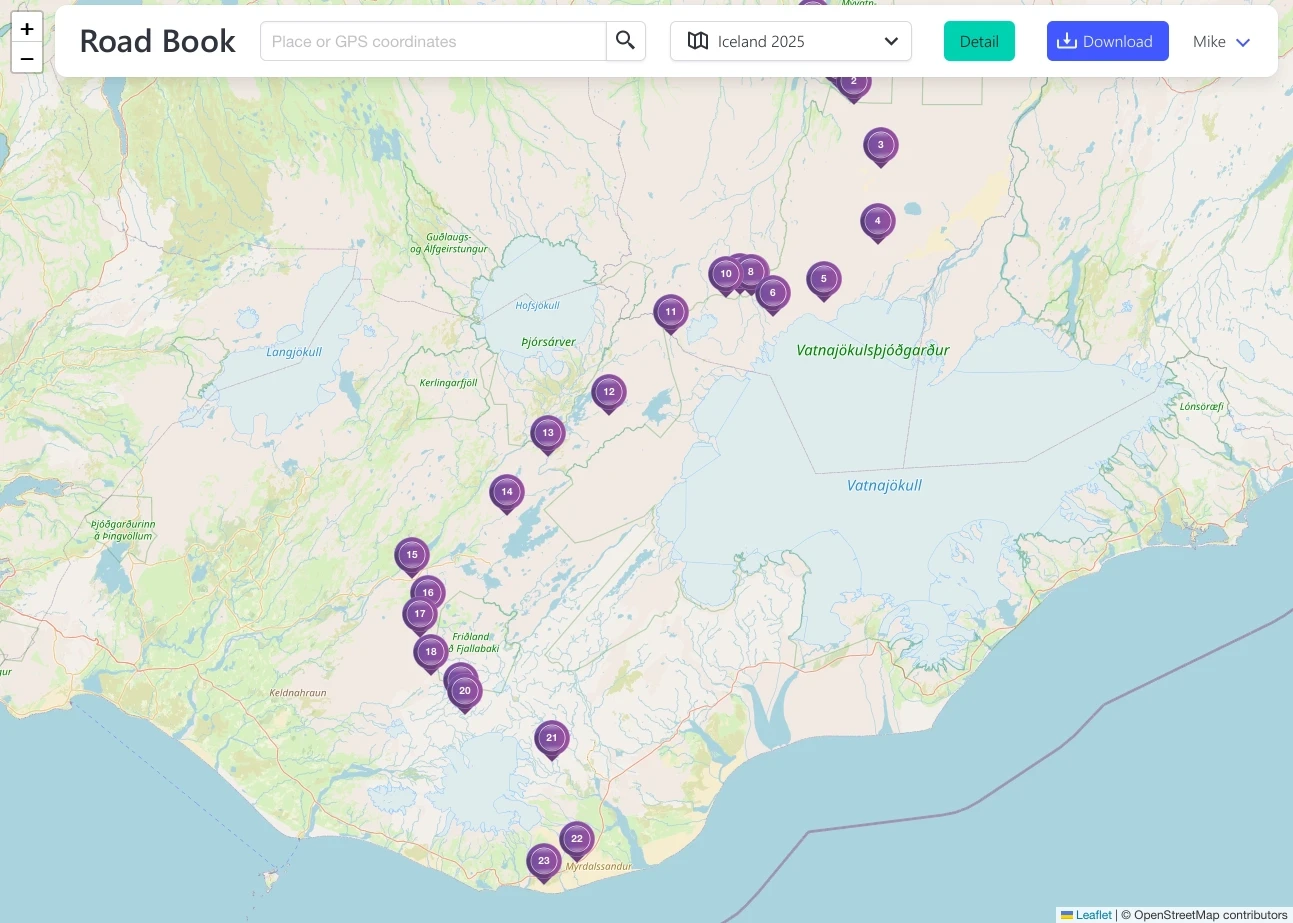The height and width of the screenshot is (923, 1293).
Task: Open the Leaflet attribution link
Action: point(1093,915)
